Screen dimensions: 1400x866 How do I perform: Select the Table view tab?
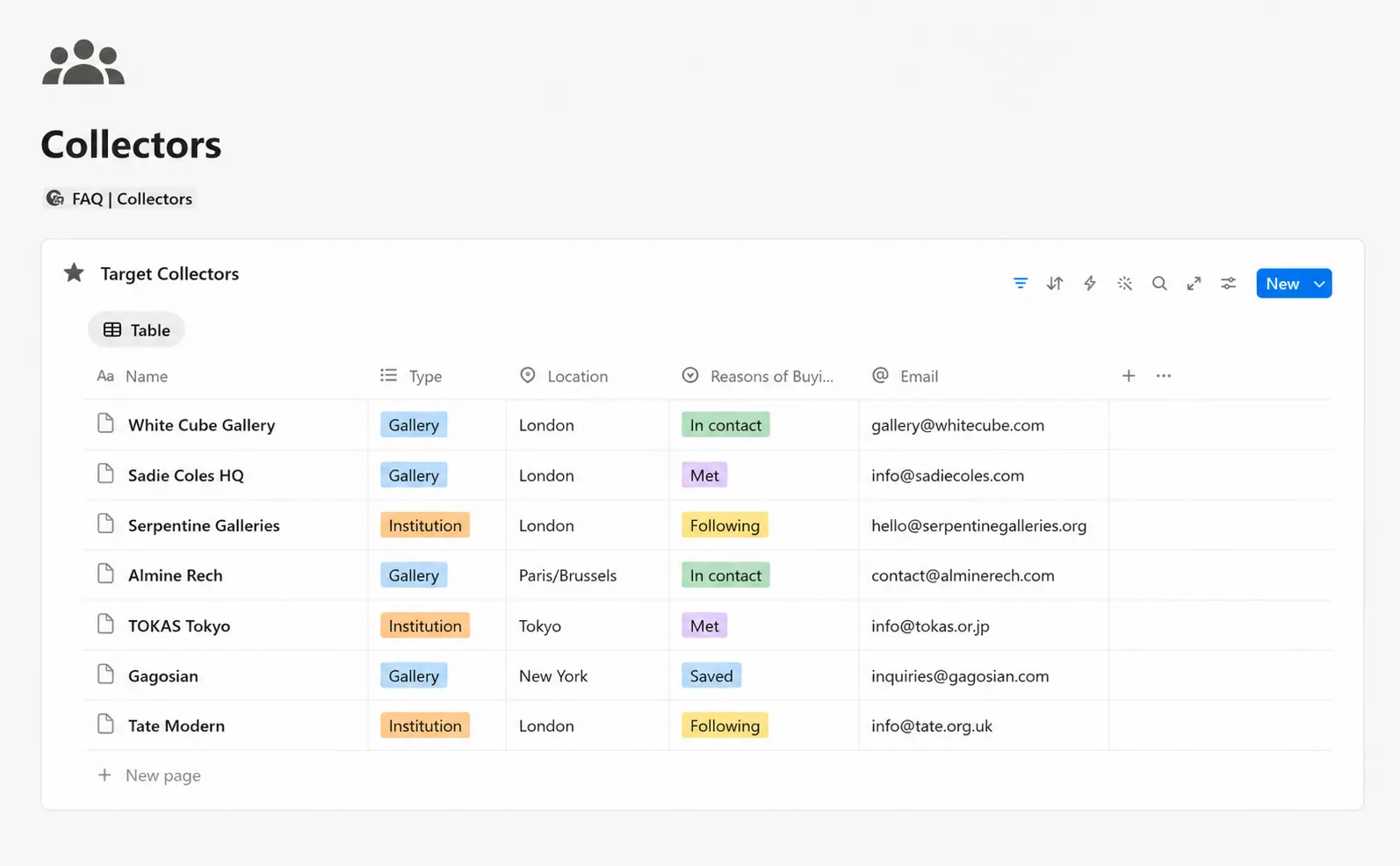coord(136,330)
